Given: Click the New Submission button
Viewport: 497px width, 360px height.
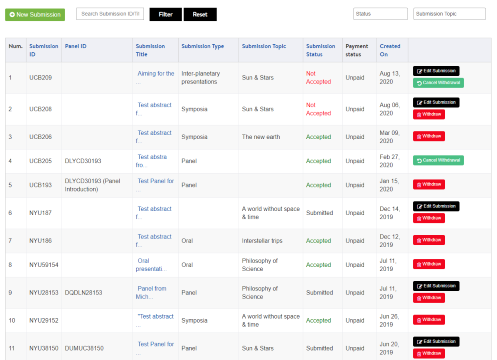Looking at the screenshot, I should [x=35, y=15].
